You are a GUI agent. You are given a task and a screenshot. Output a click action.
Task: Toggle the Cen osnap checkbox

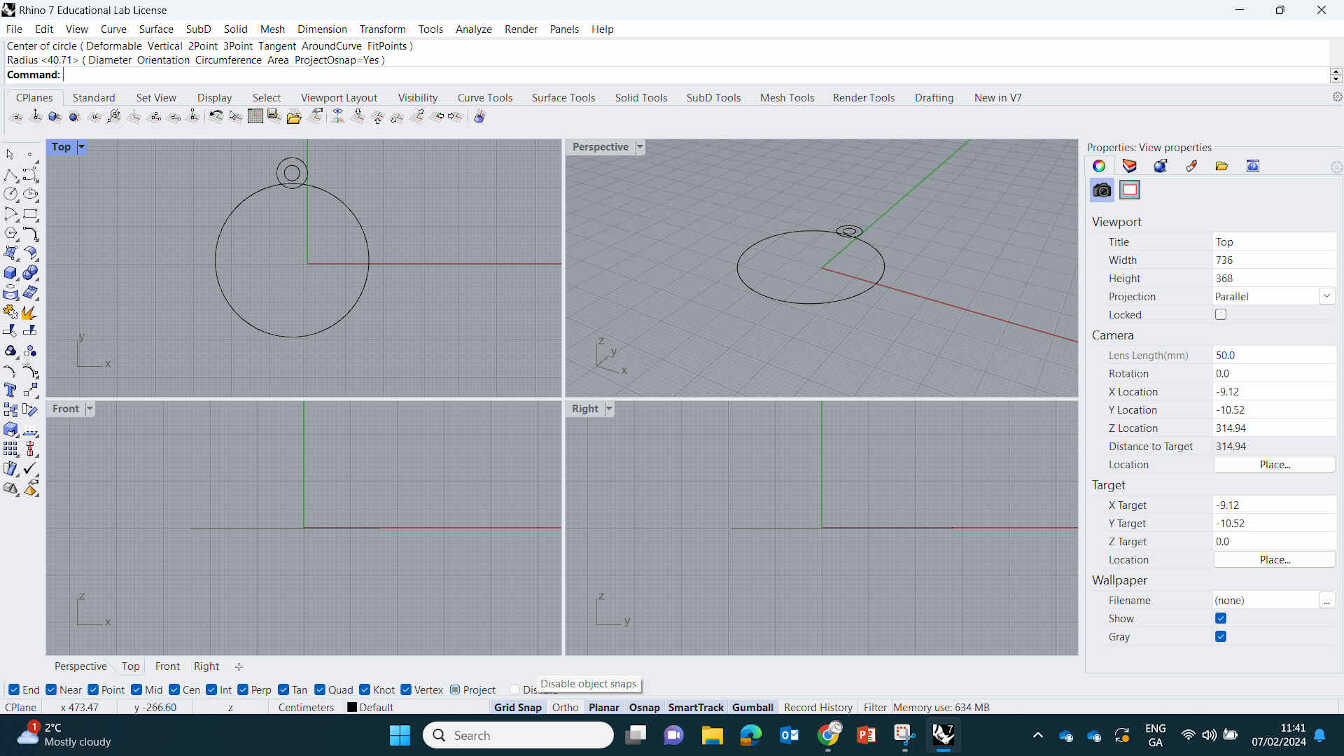tap(174, 690)
